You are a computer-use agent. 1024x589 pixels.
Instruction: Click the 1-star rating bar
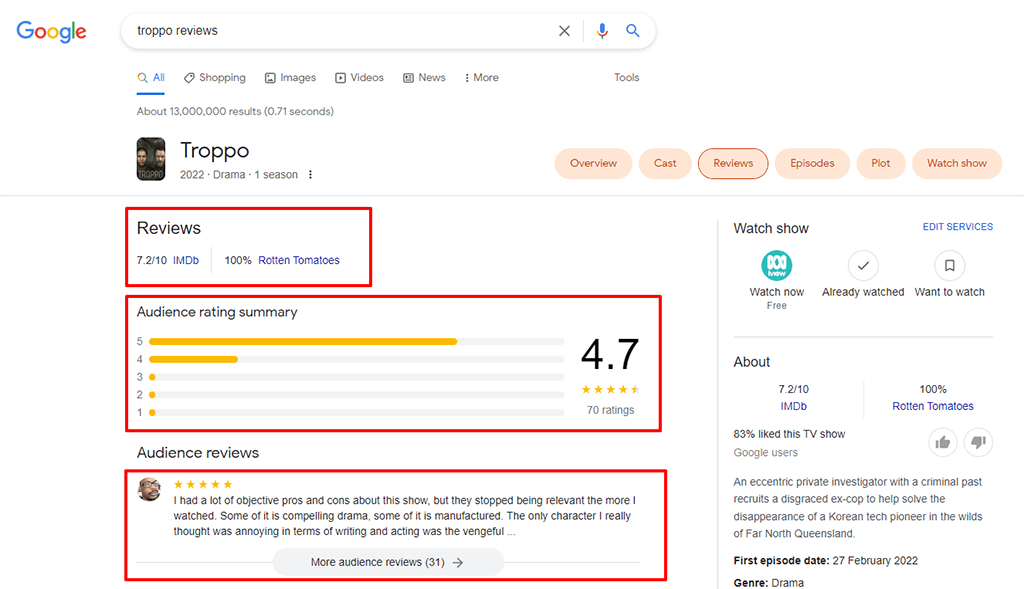[x=357, y=412]
